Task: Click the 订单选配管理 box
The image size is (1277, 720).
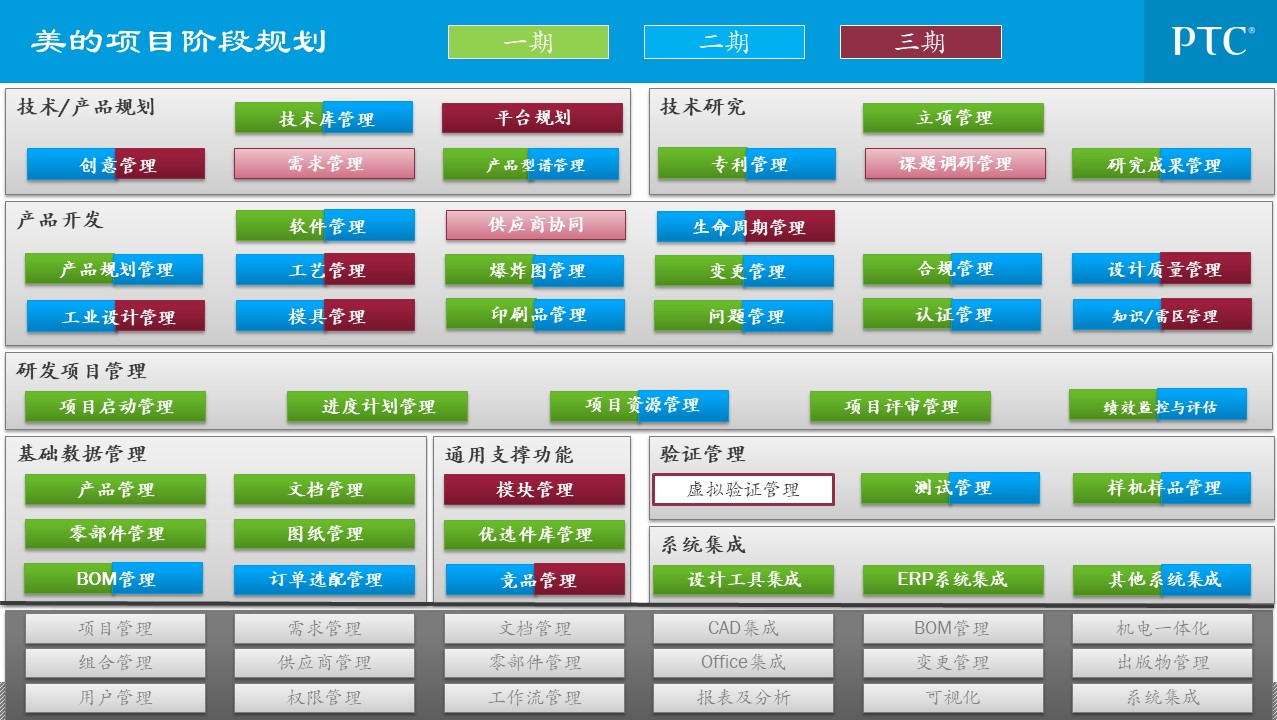Action: pyautogui.click(x=324, y=579)
